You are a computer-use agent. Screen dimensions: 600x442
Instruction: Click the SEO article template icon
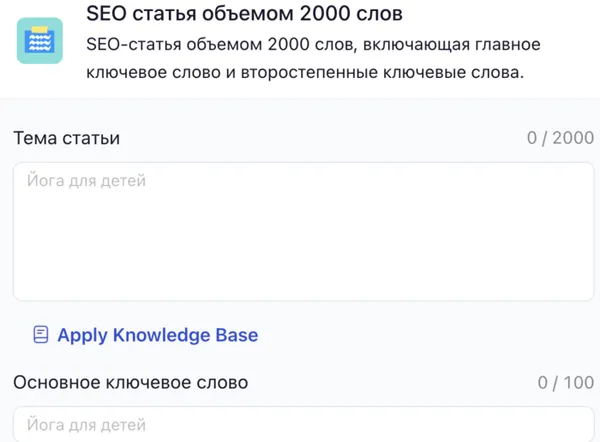(x=40, y=40)
